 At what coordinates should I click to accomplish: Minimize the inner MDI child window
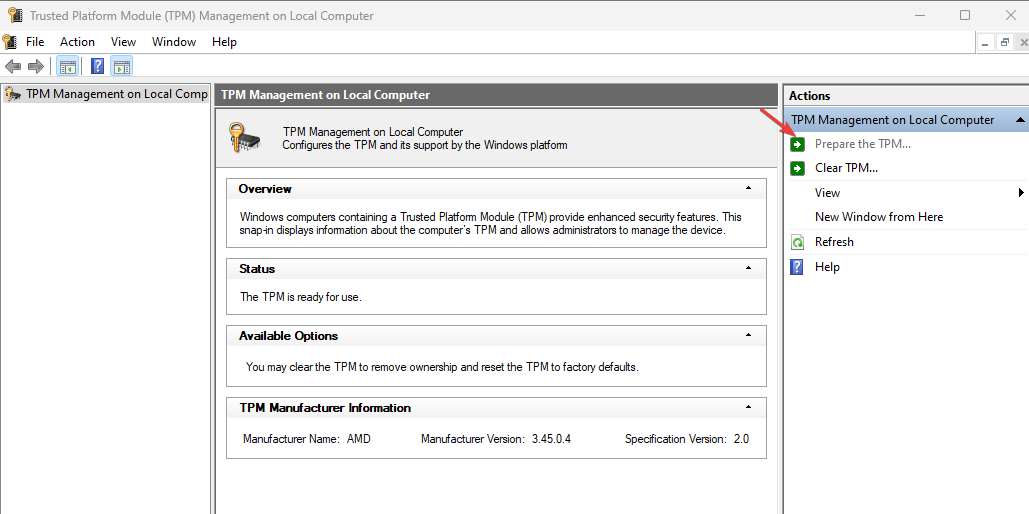pyautogui.click(x=984, y=43)
